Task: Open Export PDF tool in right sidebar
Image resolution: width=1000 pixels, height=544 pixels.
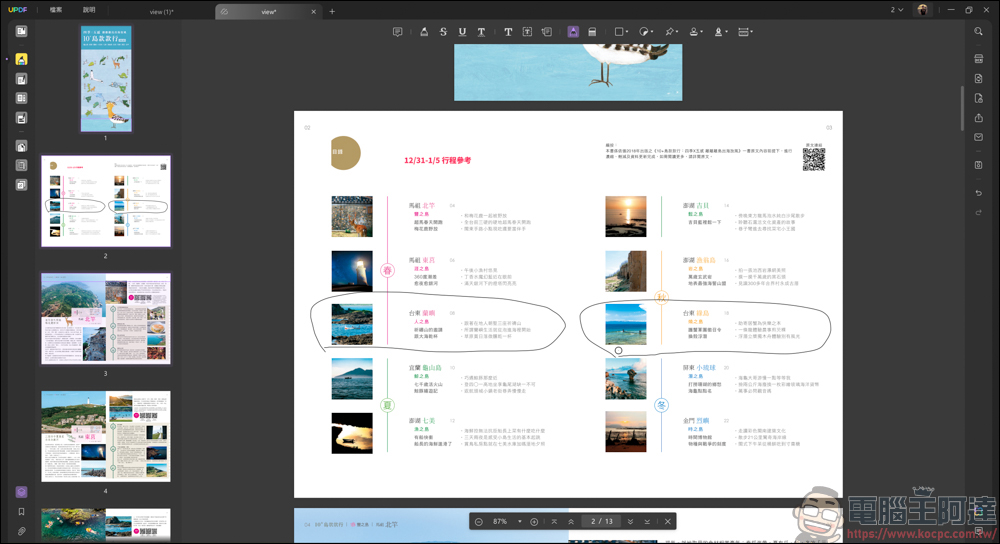Action: pyautogui.click(x=978, y=78)
